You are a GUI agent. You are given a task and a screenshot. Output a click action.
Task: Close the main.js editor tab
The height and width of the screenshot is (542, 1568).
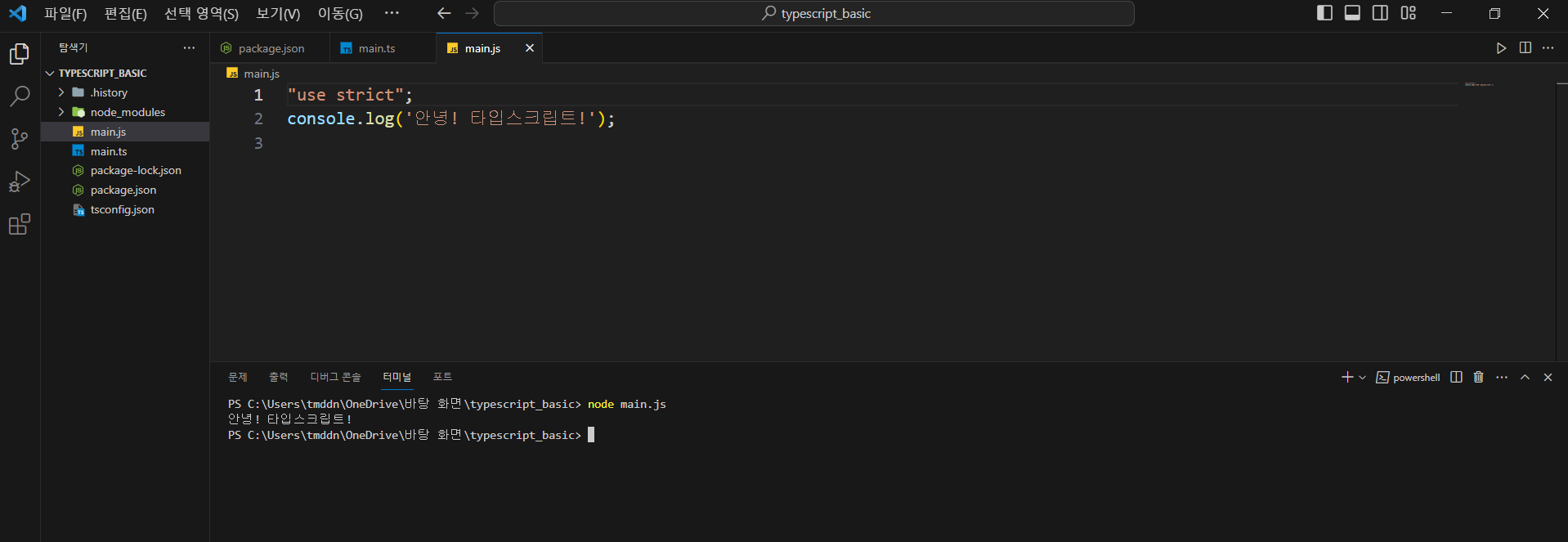click(530, 48)
